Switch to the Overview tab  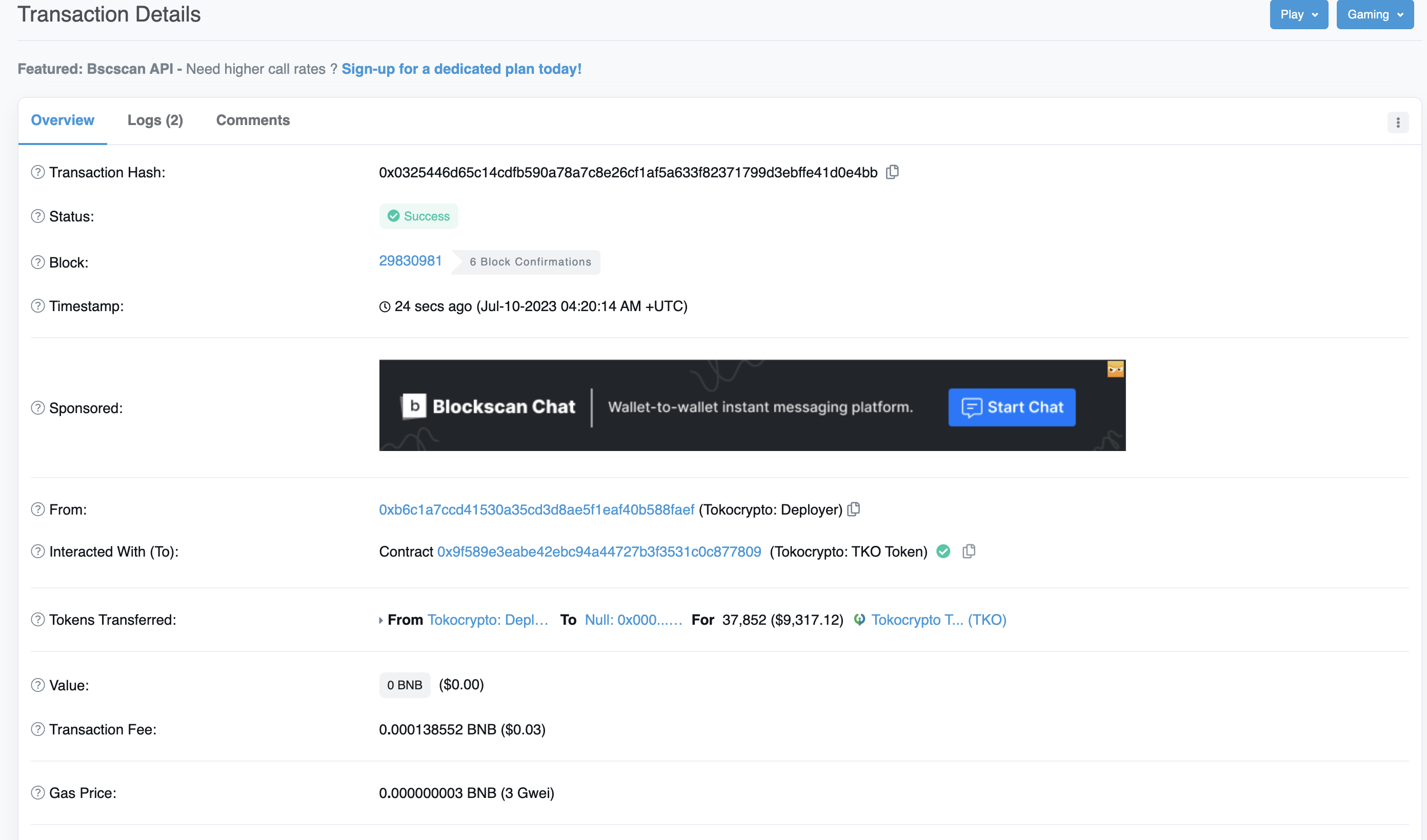pyautogui.click(x=62, y=120)
